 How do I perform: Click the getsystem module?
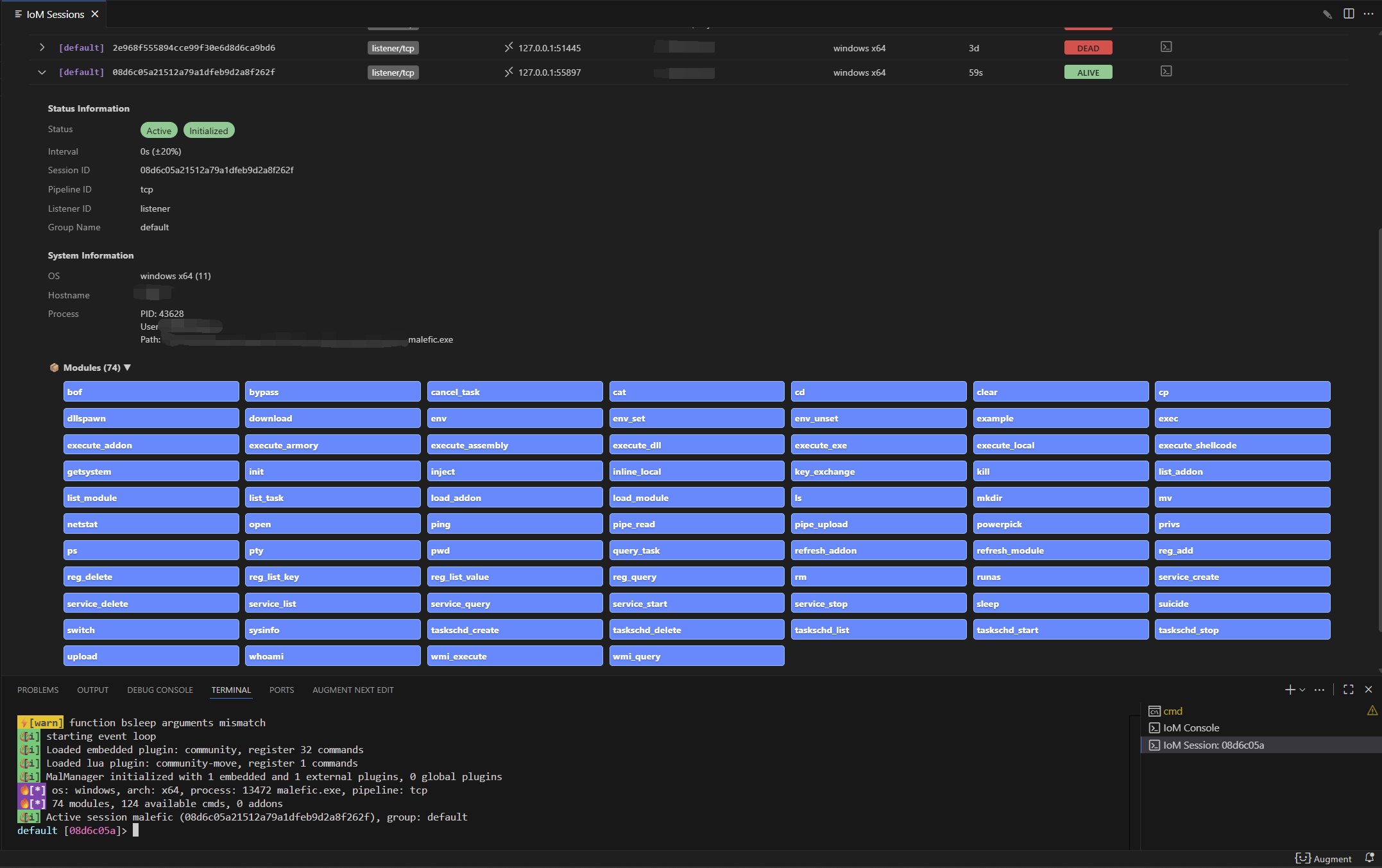coord(151,471)
